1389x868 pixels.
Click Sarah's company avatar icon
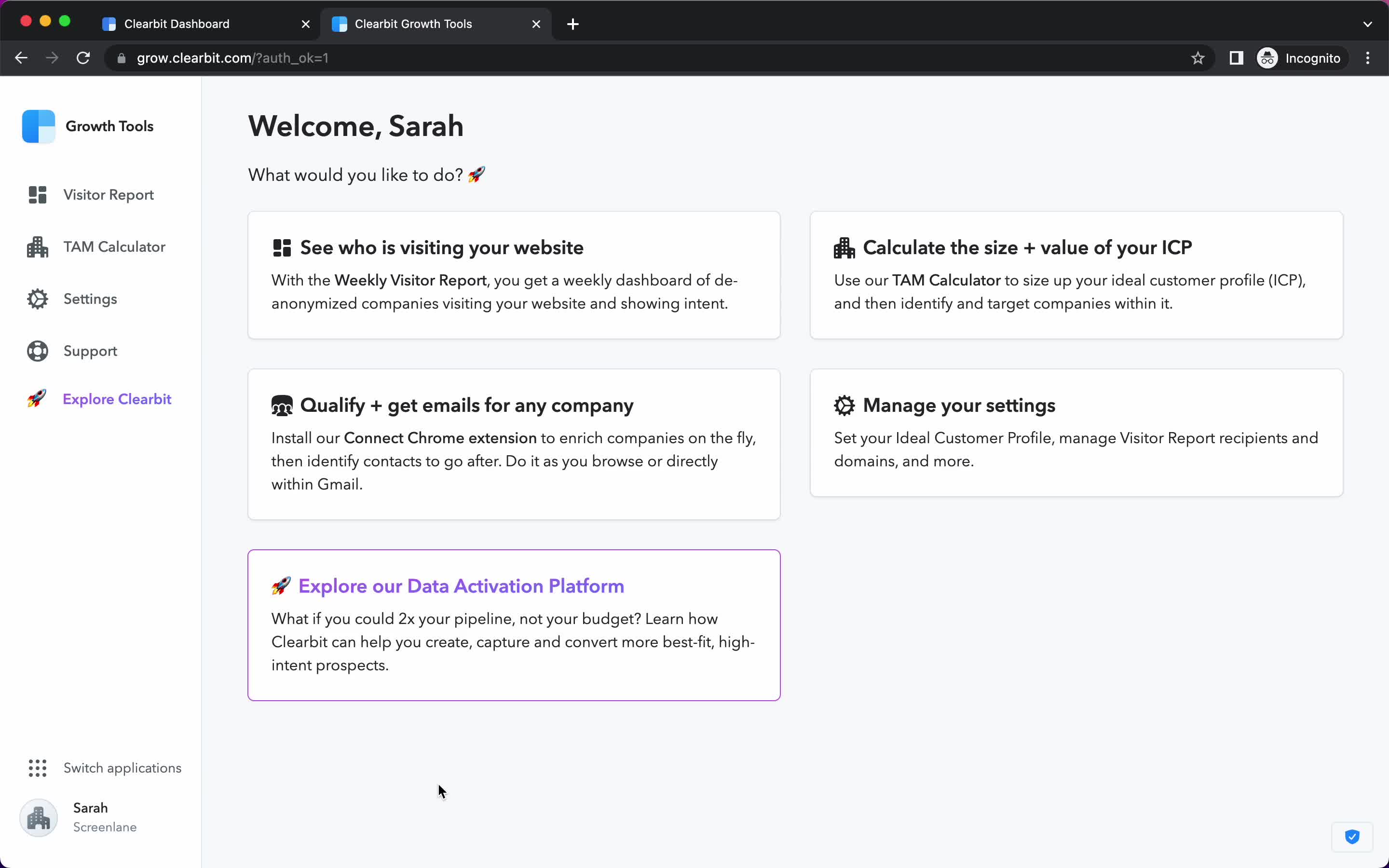(x=39, y=817)
